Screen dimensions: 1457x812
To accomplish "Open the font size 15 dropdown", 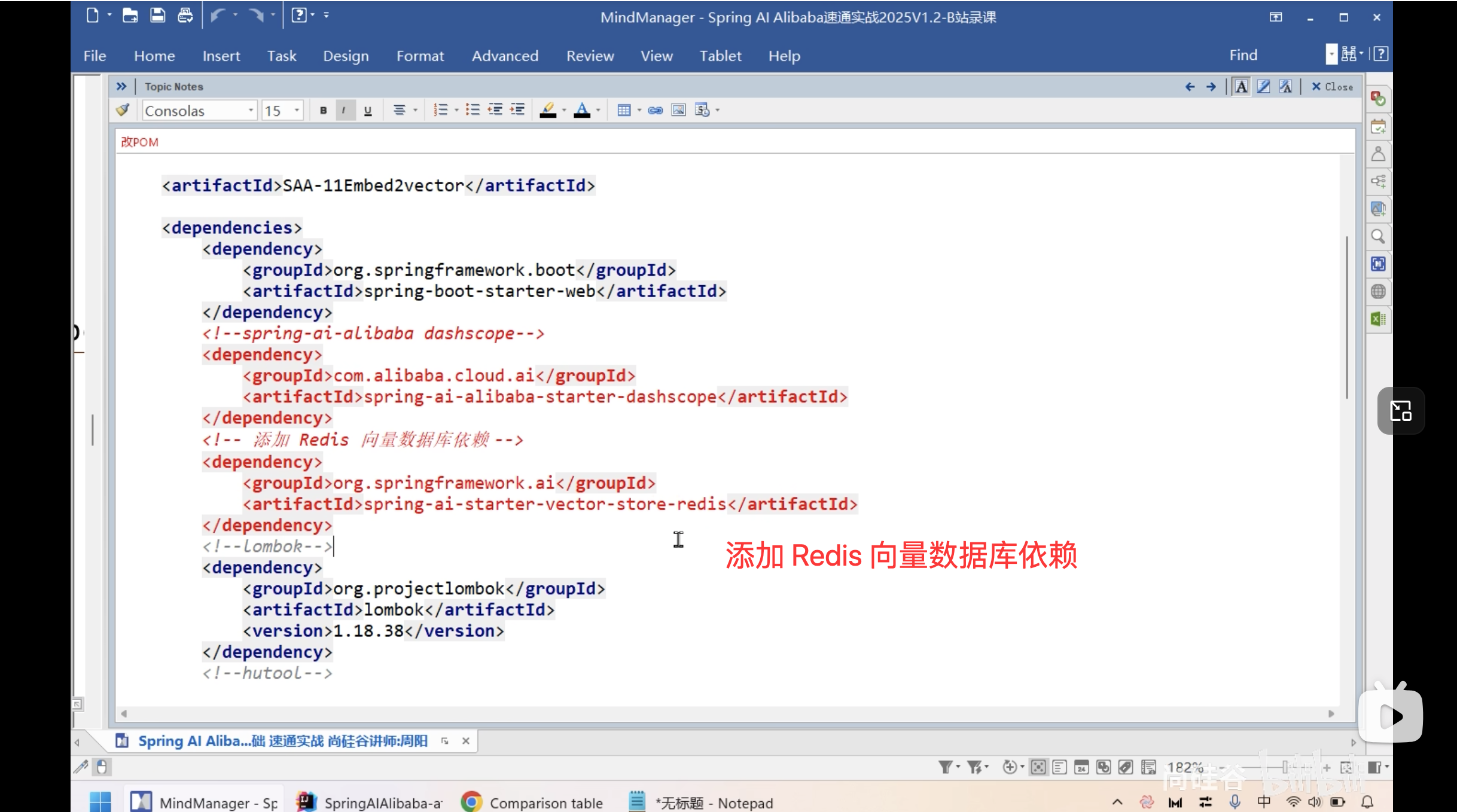I will (297, 110).
